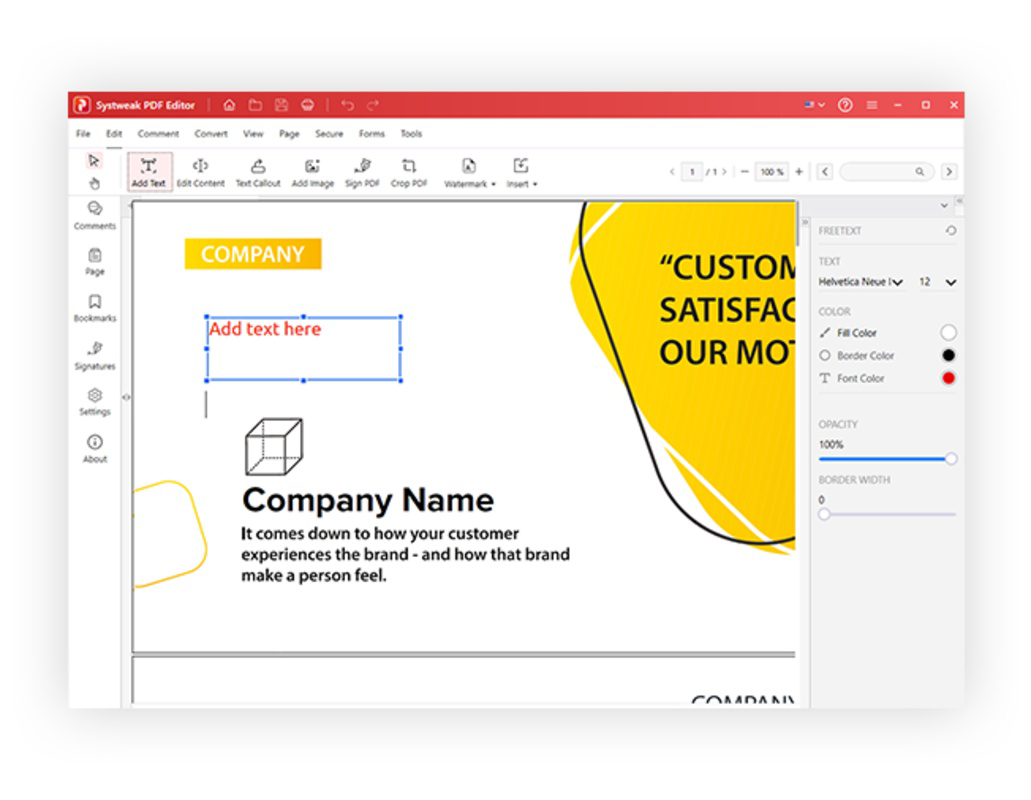This screenshot has height=800, width=1031.
Task: Click the Home icon in title bar
Action: click(x=229, y=105)
